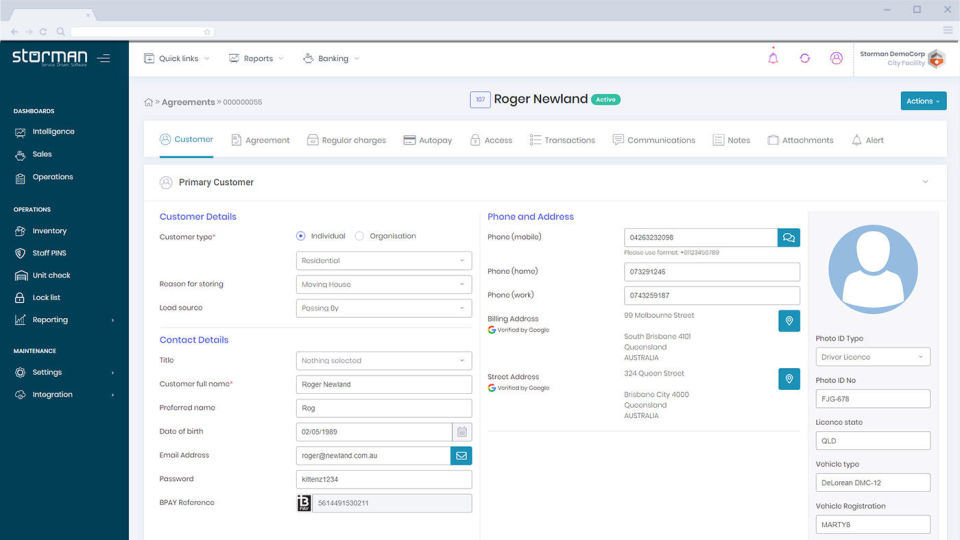
Task: Select the Individual customer type
Action: 301,236
